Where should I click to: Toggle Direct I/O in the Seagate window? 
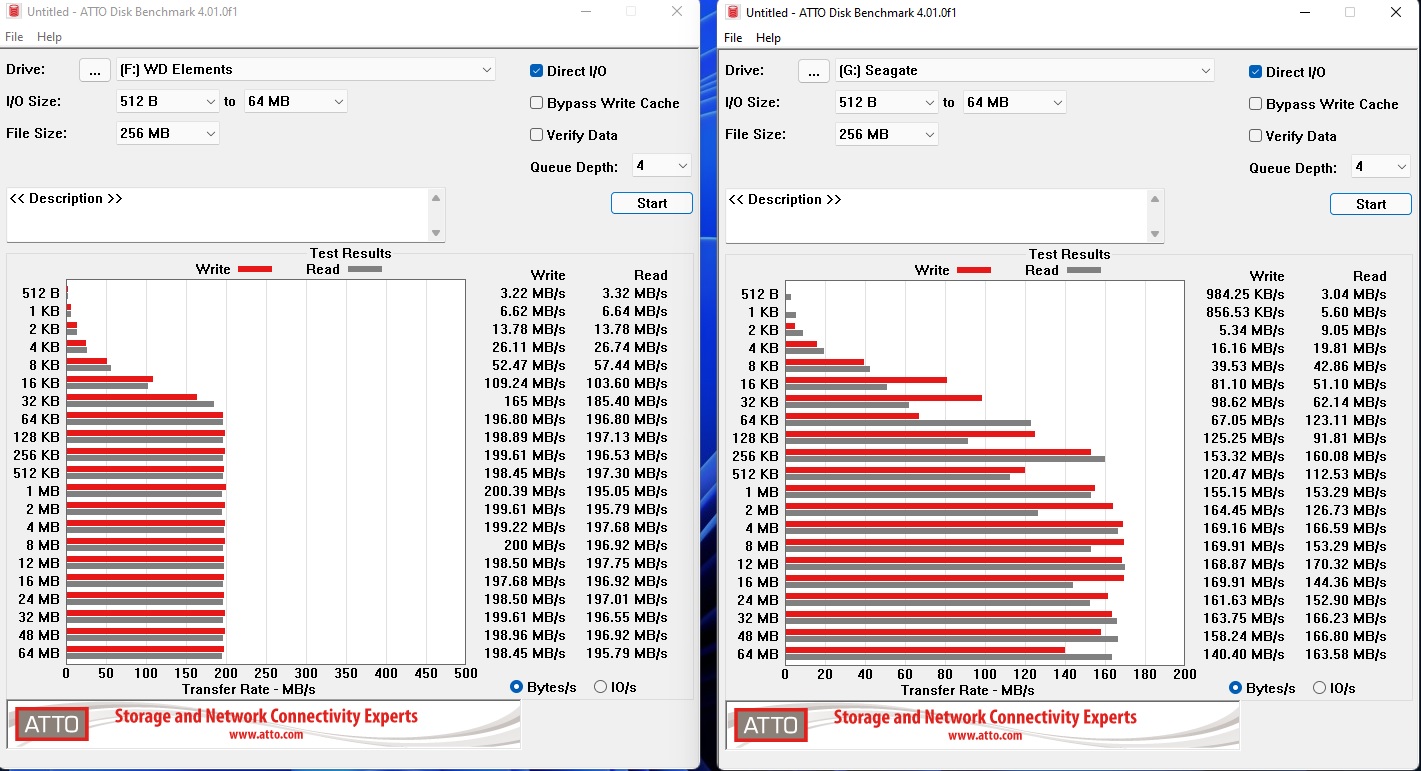(x=1256, y=72)
